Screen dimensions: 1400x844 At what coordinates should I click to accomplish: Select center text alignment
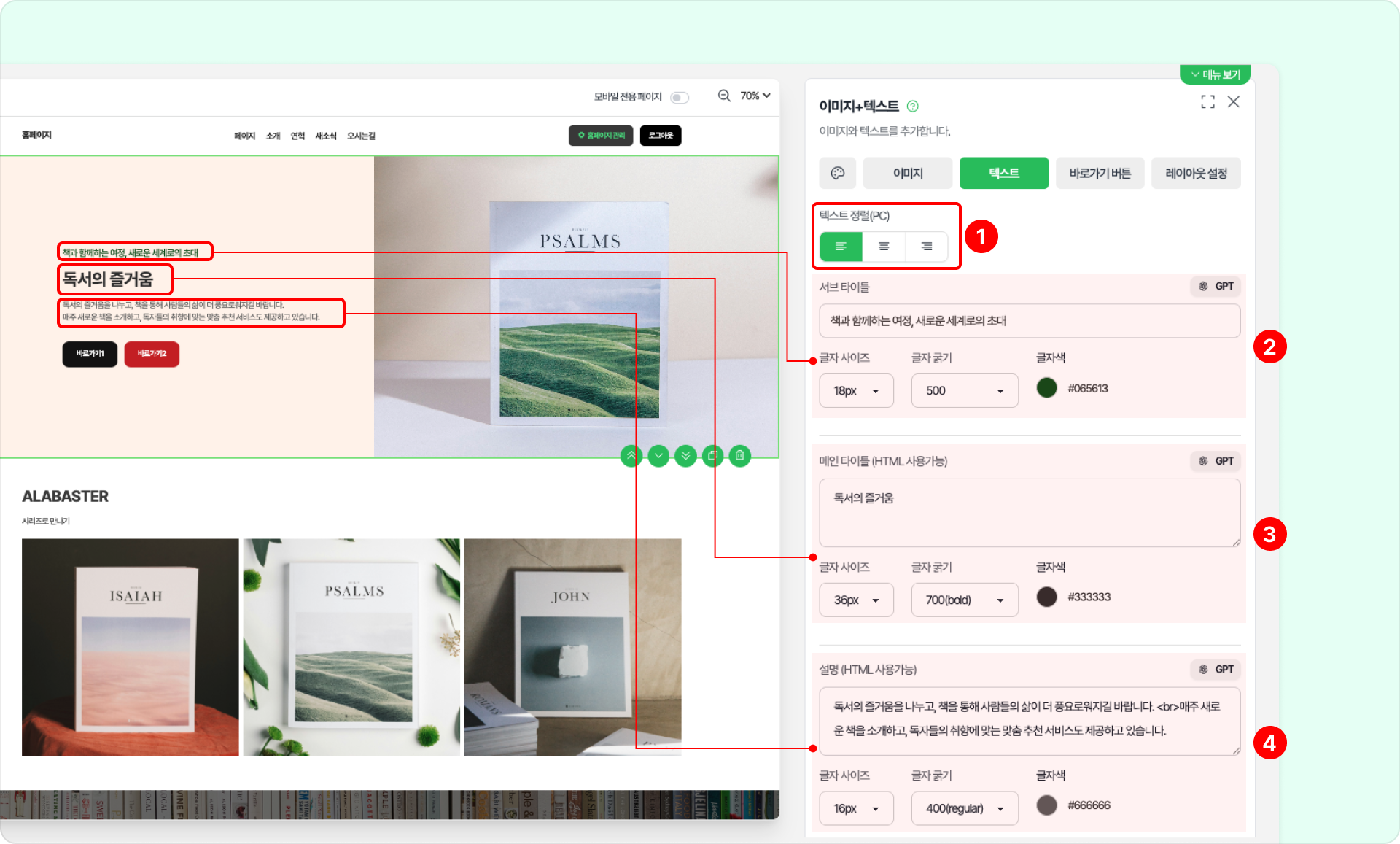tap(884, 247)
